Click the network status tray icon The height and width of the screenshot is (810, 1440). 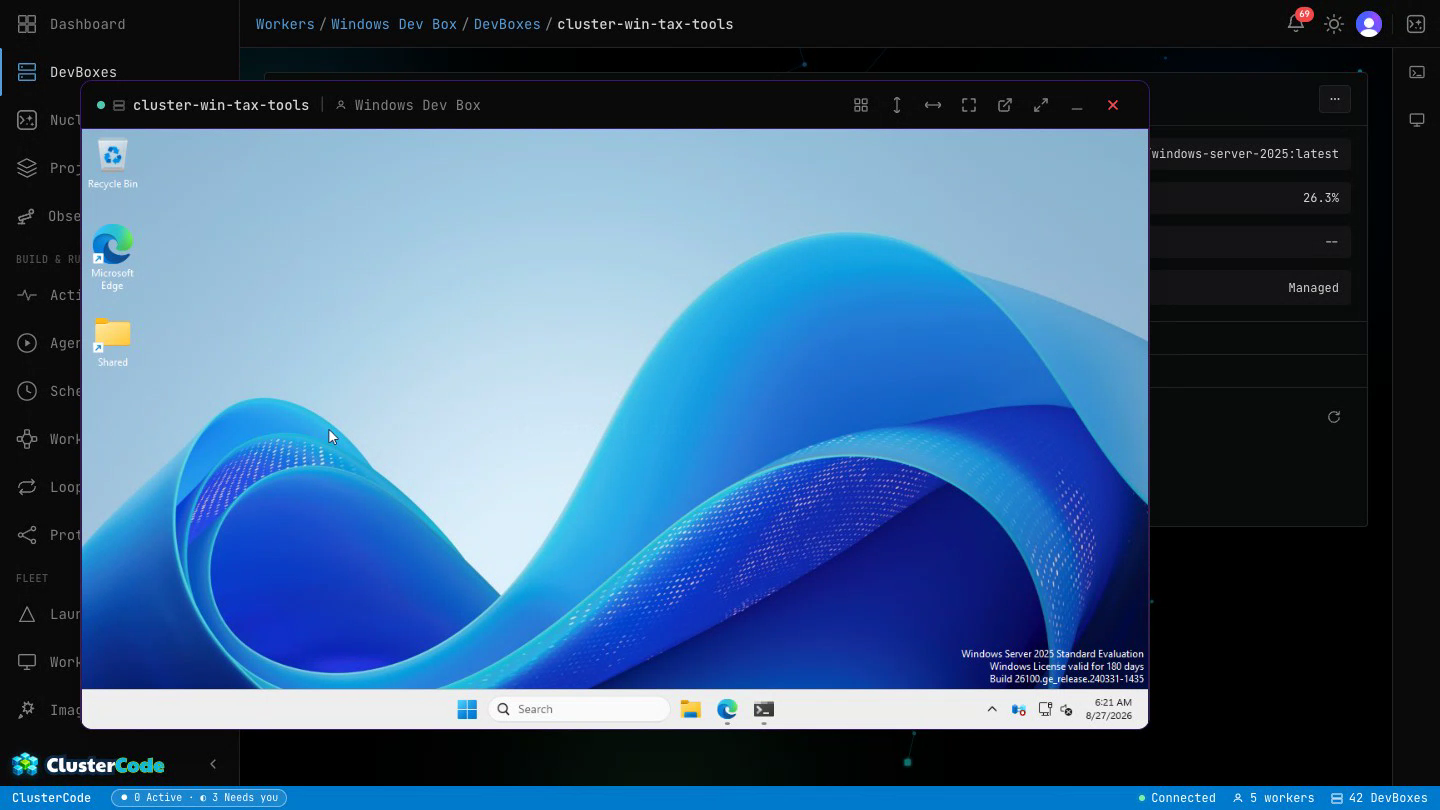point(1045,709)
